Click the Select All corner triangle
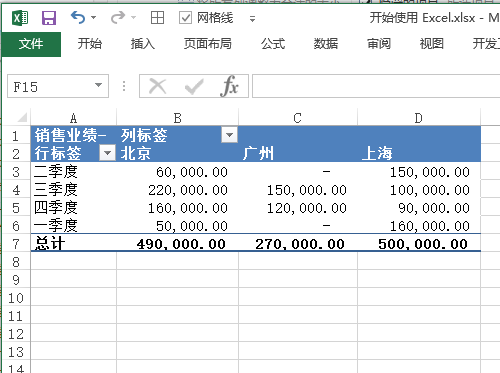Viewport: 500px width, 373px height. [x=21, y=117]
